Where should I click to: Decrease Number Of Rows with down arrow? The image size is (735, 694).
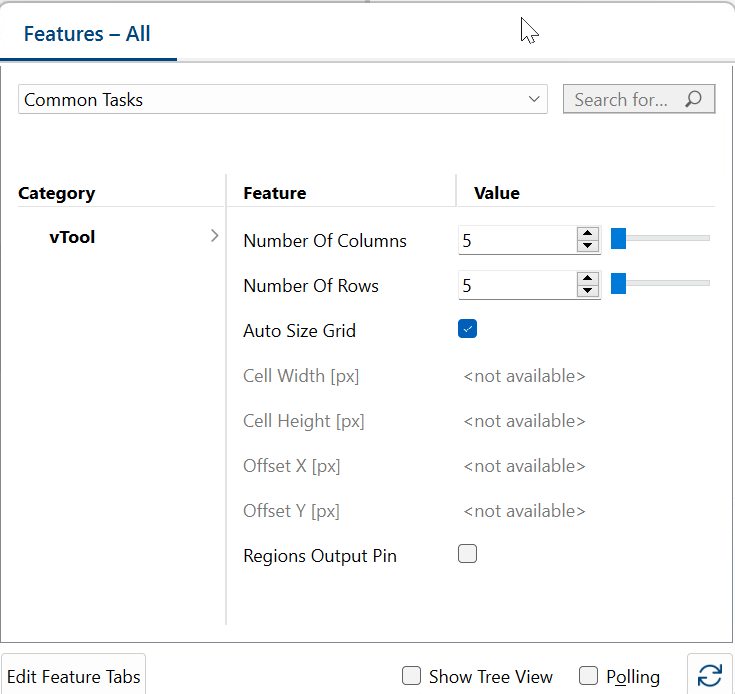point(588,291)
